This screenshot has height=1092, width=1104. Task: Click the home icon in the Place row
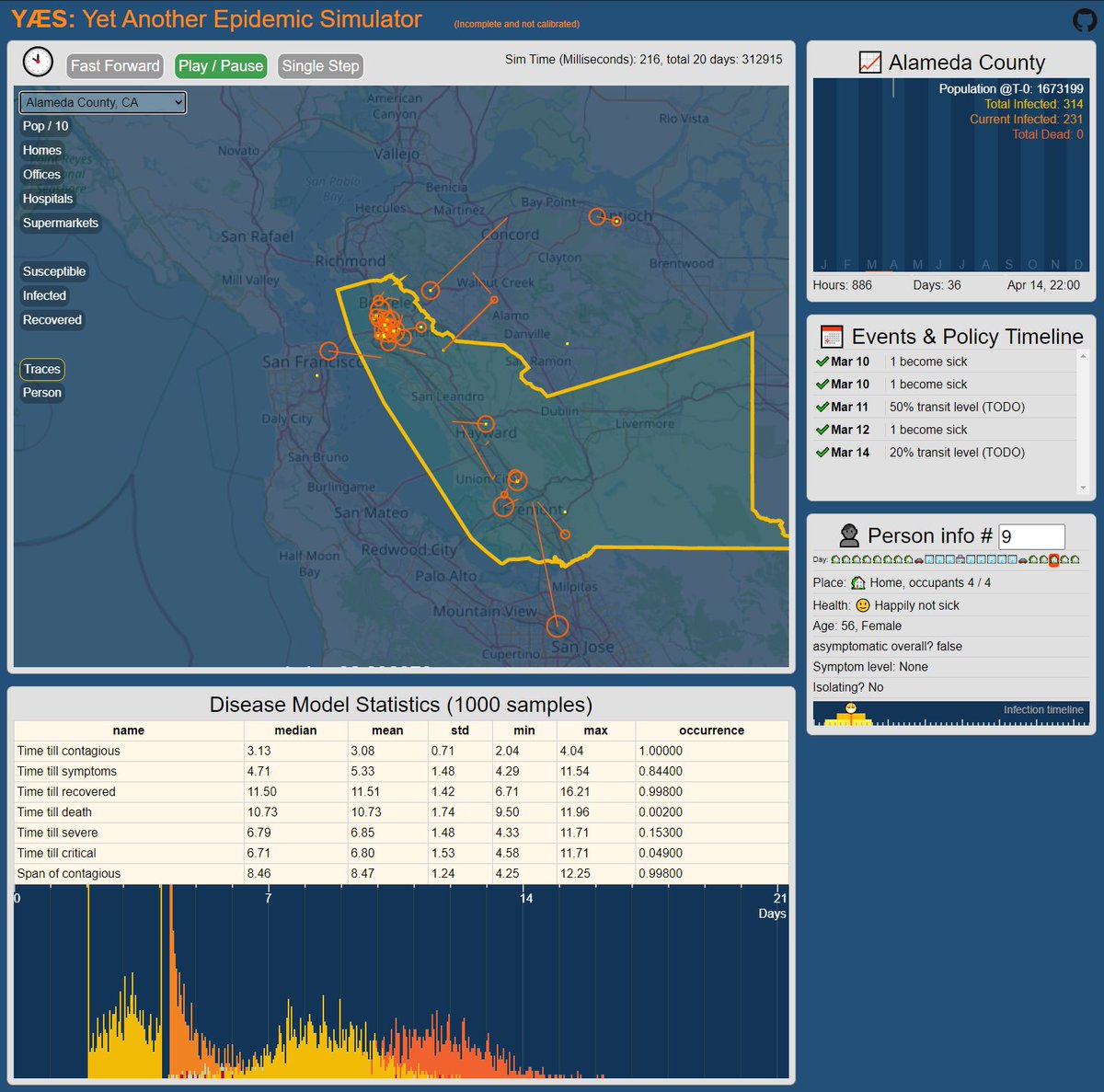[858, 582]
